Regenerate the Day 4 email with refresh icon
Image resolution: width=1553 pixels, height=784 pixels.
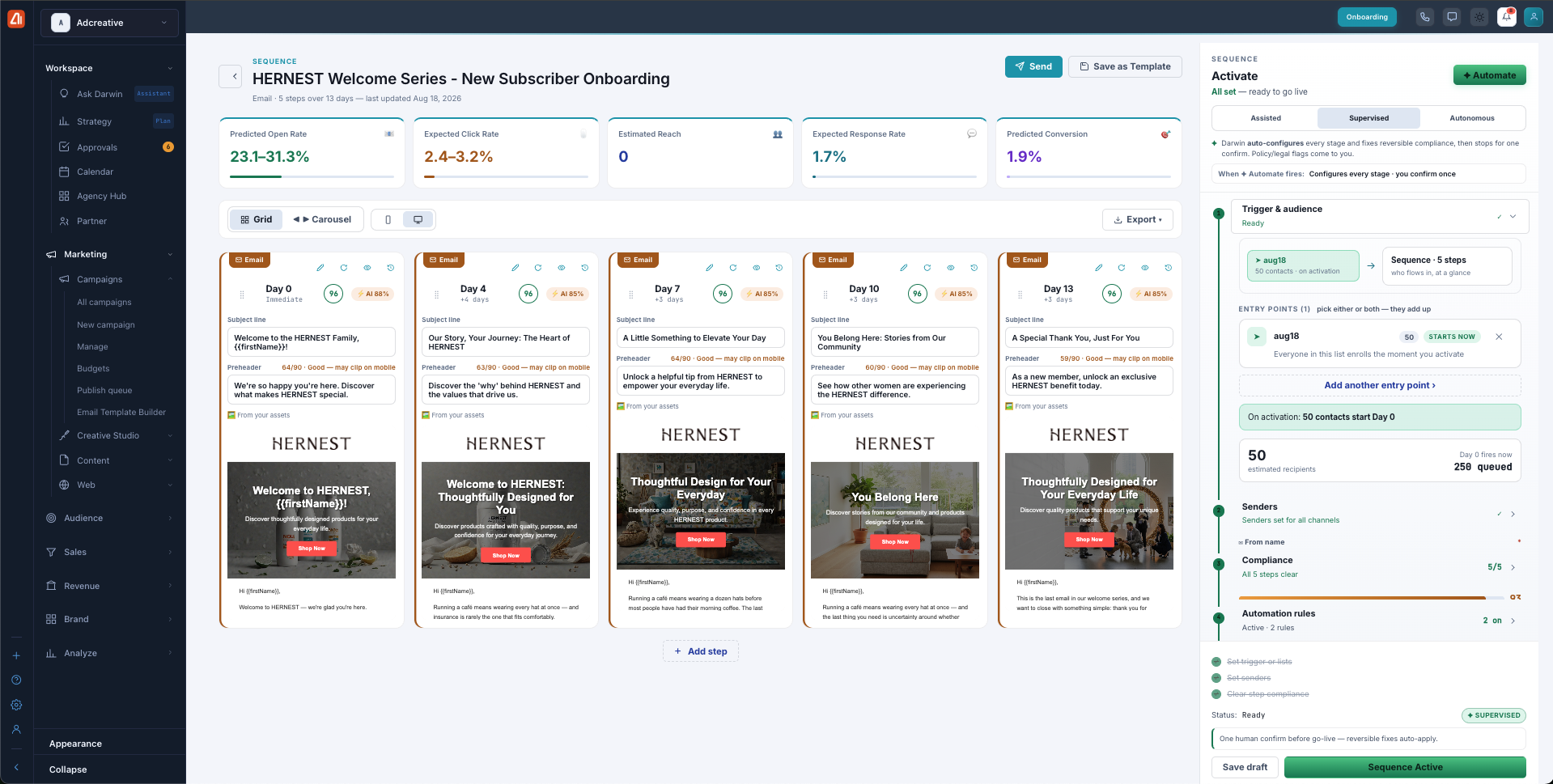[538, 268]
